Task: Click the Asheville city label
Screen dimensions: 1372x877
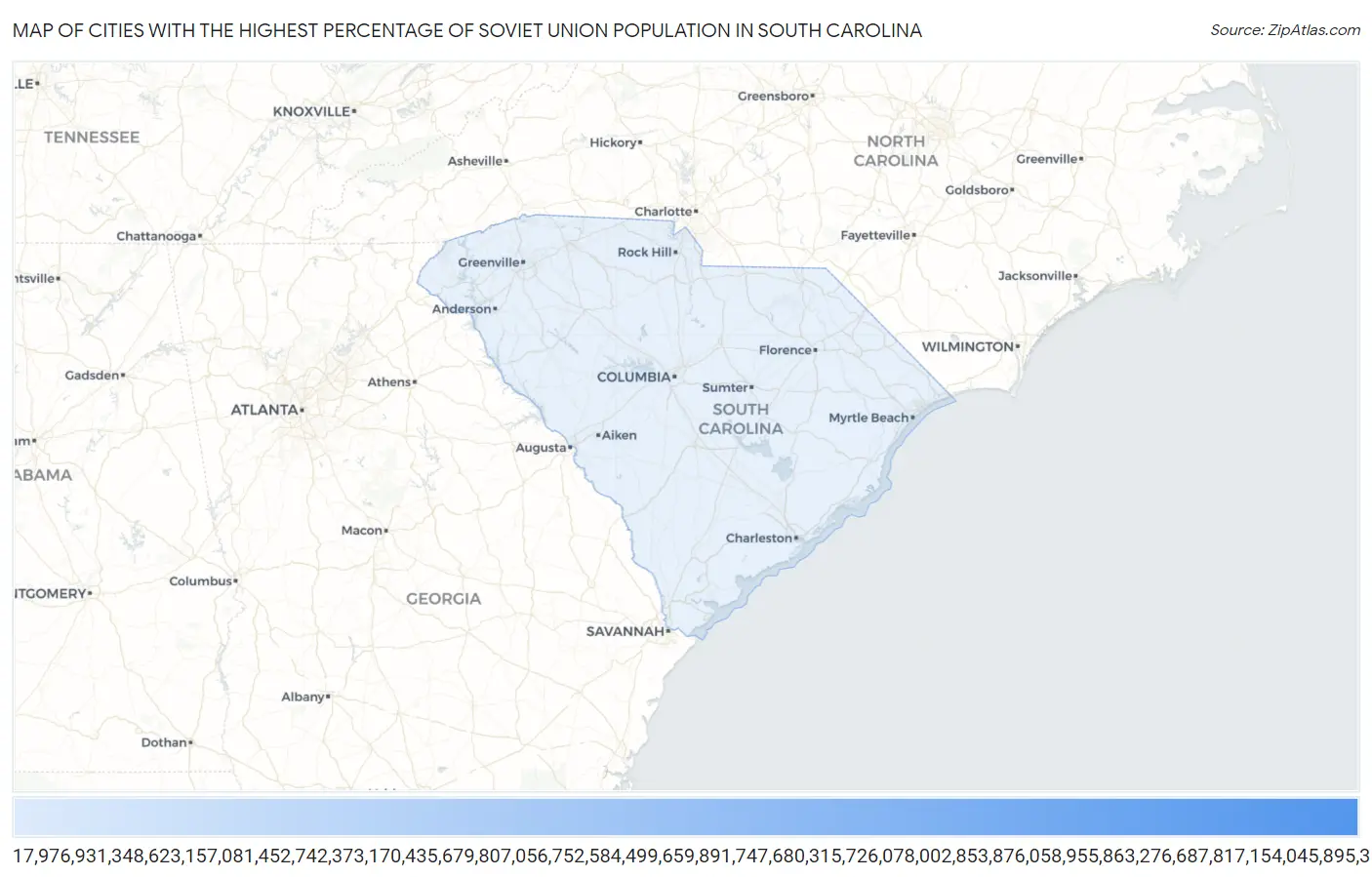Action: click(x=476, y=161)
